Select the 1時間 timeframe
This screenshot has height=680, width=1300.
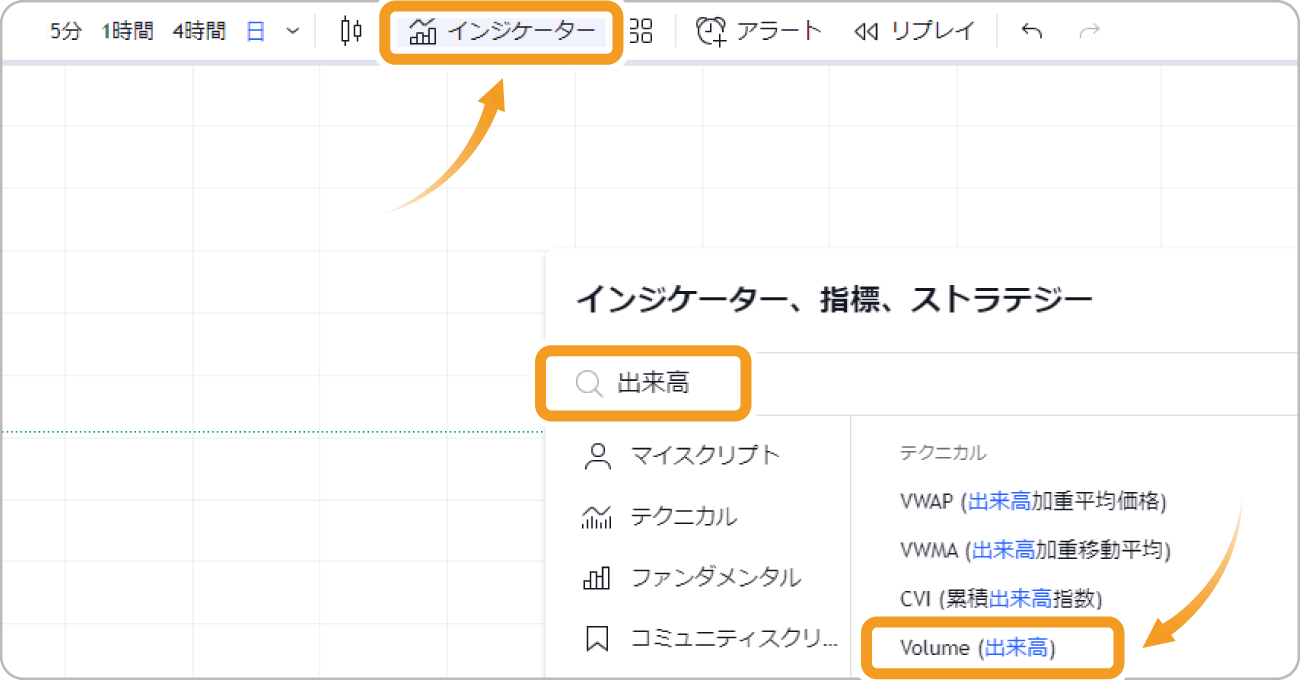[x=127, y=31]
